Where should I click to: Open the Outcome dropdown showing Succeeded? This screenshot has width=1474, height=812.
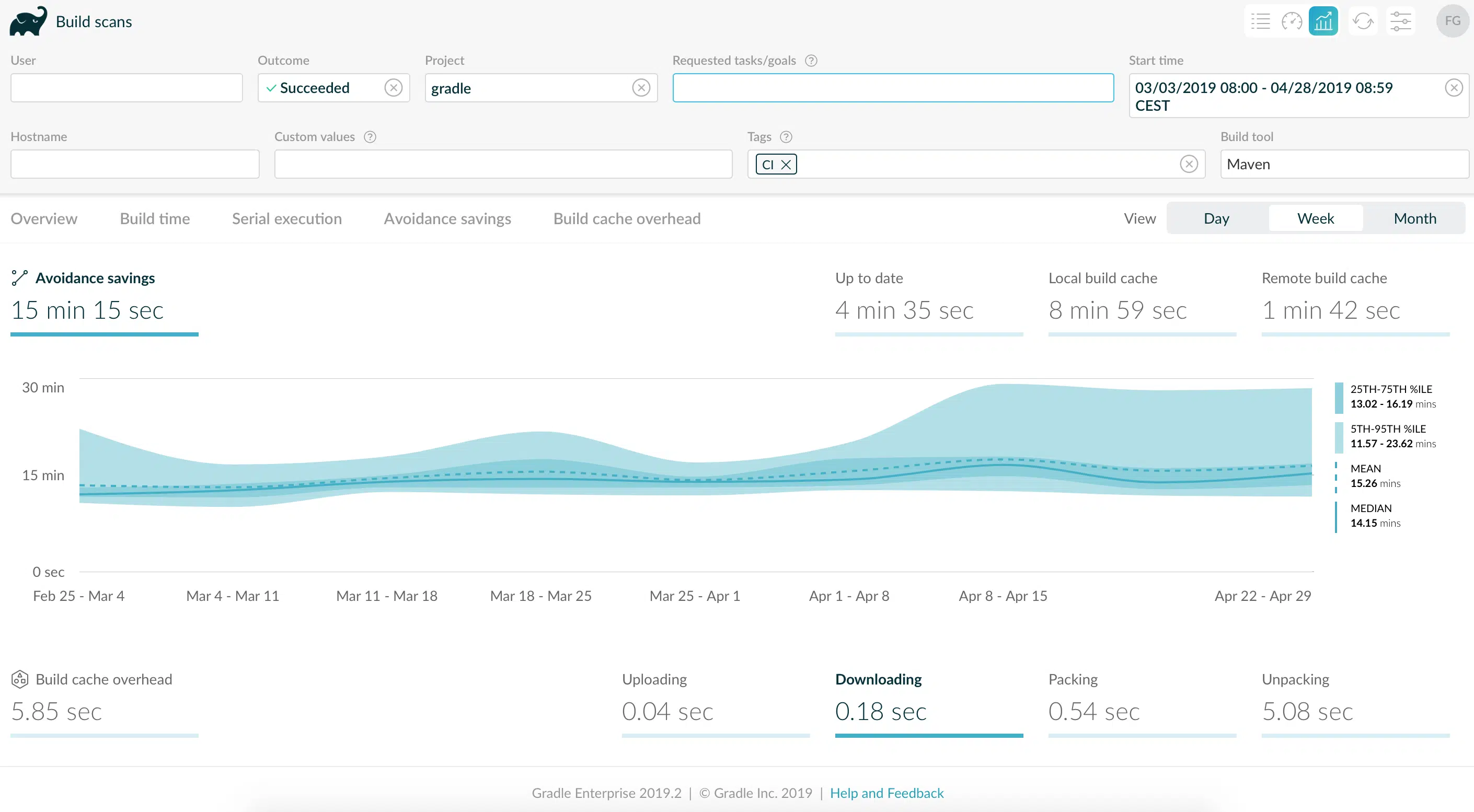point(333,88)
